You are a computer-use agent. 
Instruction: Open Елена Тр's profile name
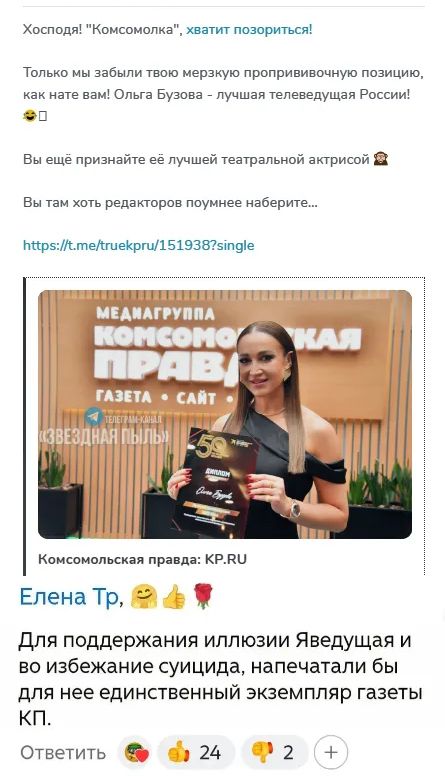[69, 597]
